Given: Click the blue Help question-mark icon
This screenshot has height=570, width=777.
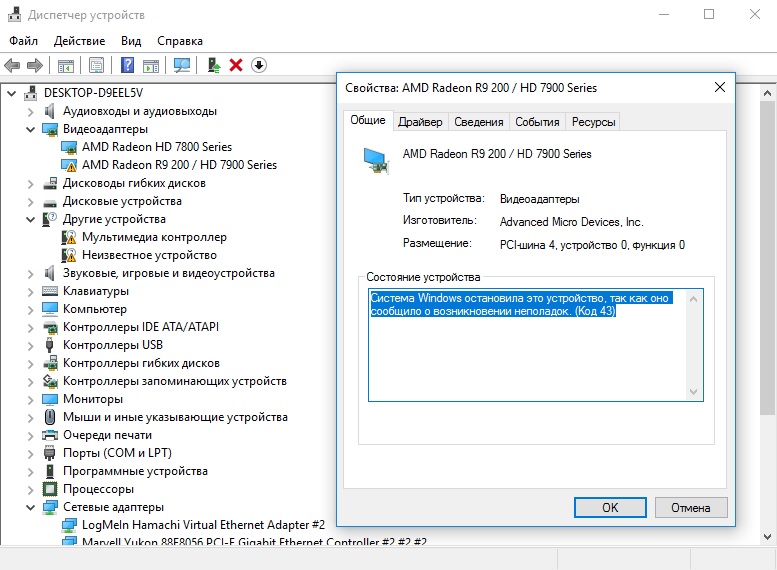Looking at the screenshot, I should 127,65.
